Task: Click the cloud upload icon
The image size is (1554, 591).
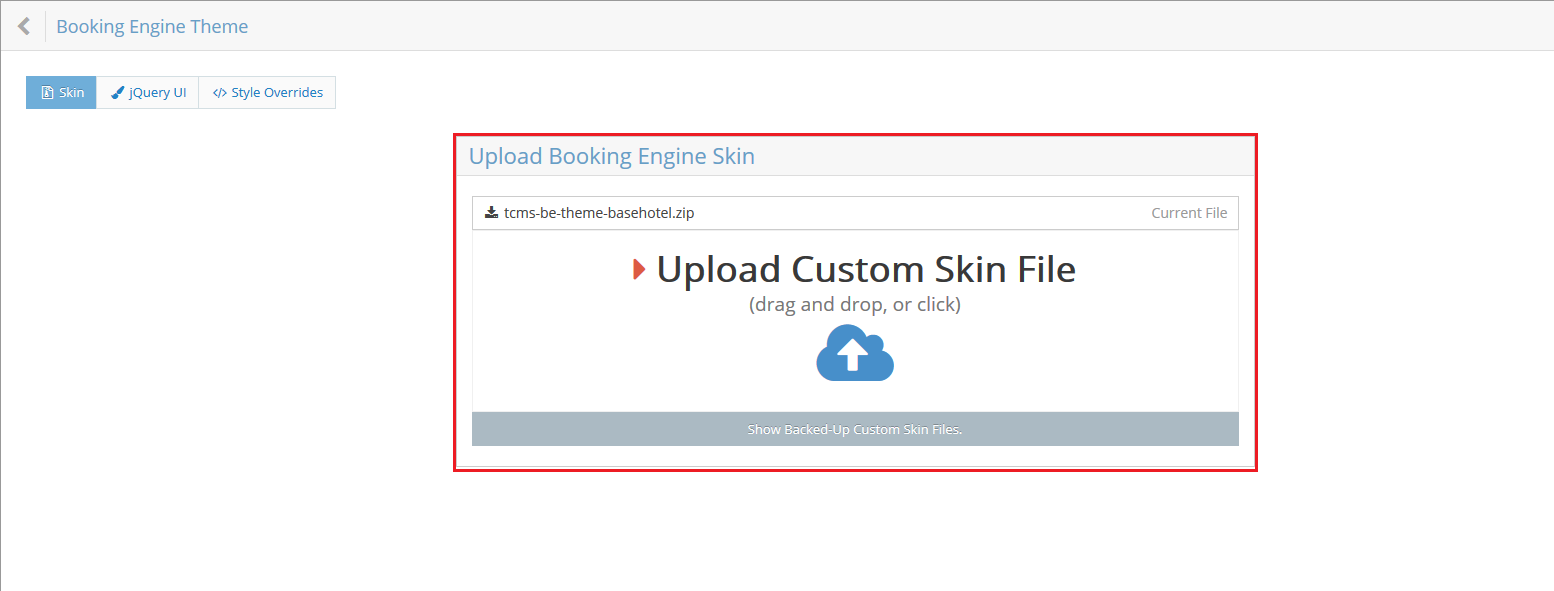Action: tap(854, 353)
